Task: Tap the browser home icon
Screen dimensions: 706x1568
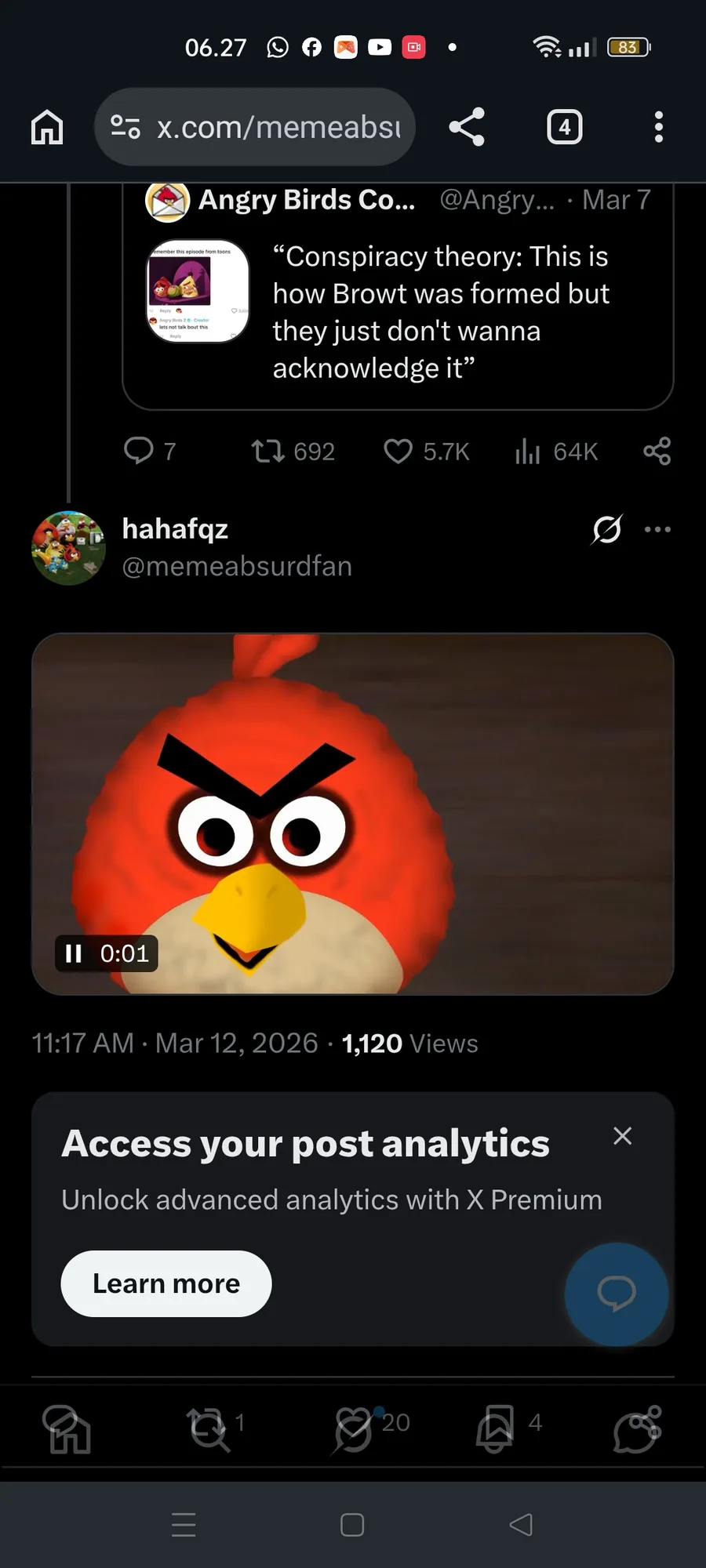Action: [47, 127]
